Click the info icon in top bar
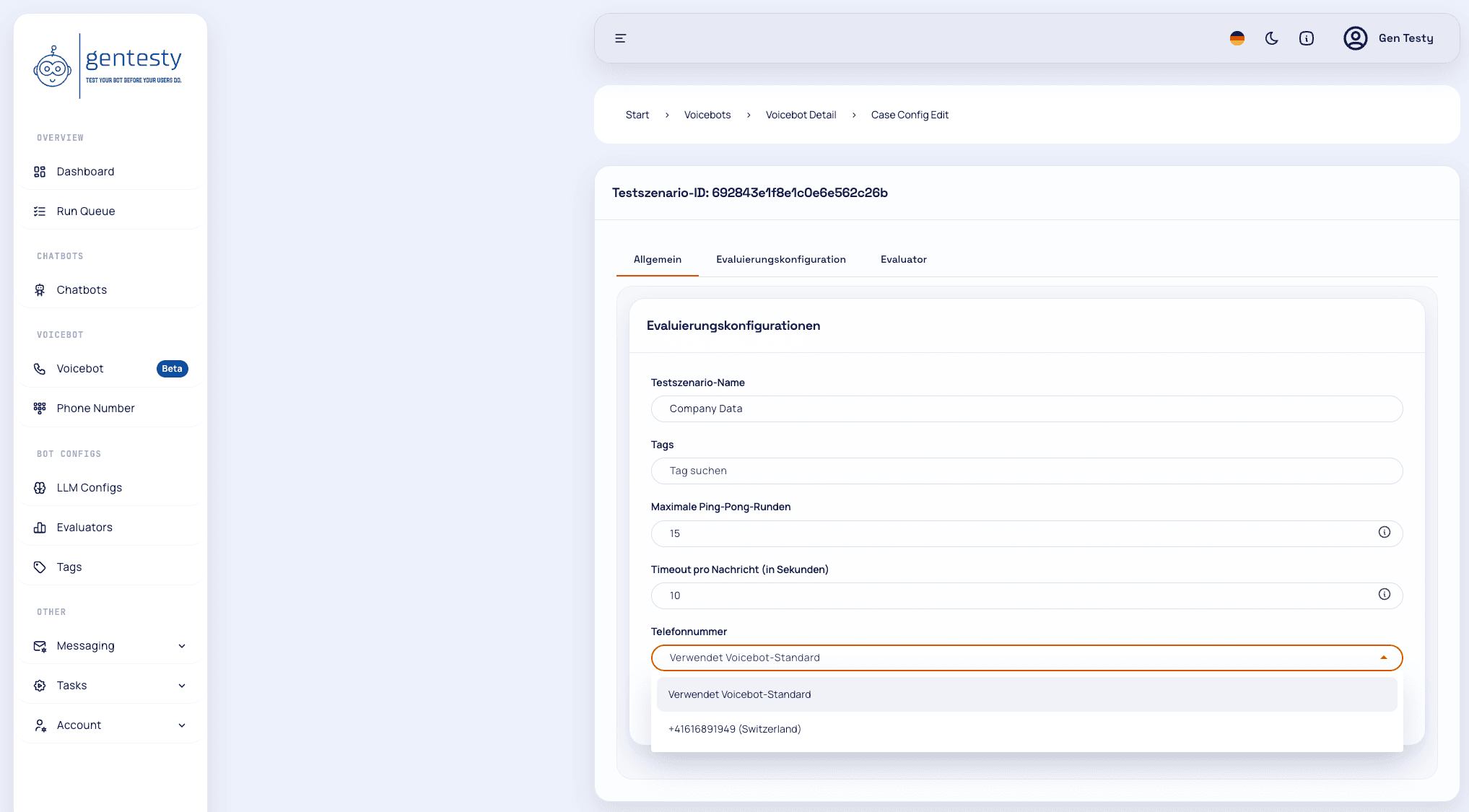Image resolution: width=1469 pixels, height=812 pixels. 1307,38
